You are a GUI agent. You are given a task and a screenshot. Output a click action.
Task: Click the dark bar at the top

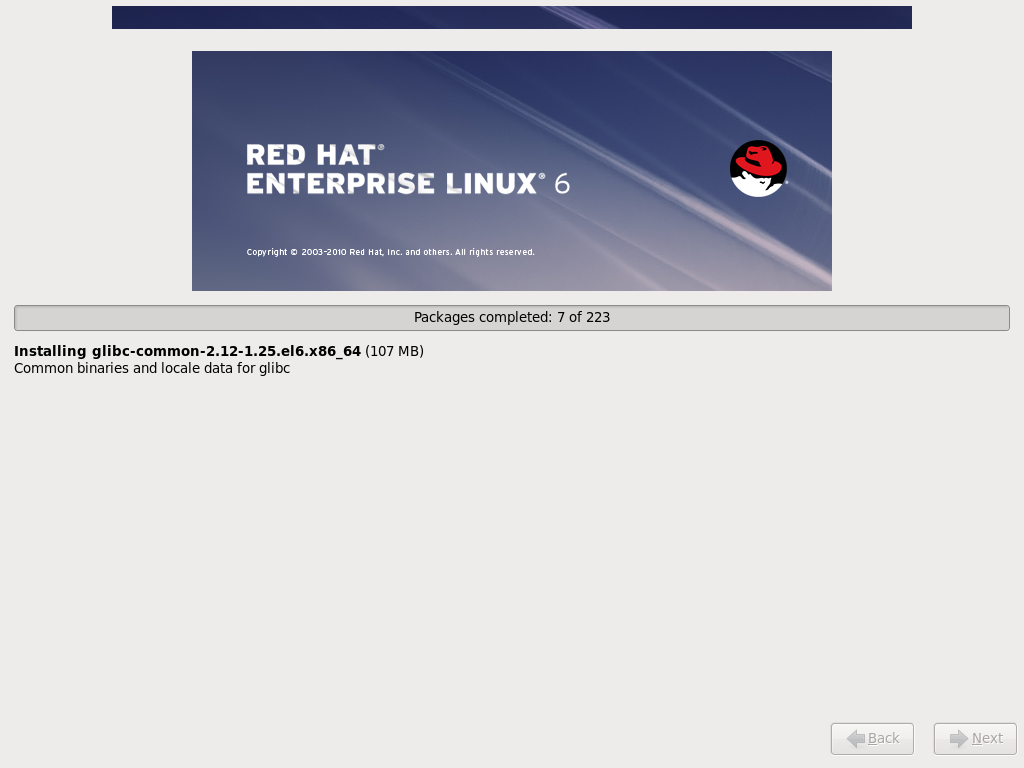[512, 16]
